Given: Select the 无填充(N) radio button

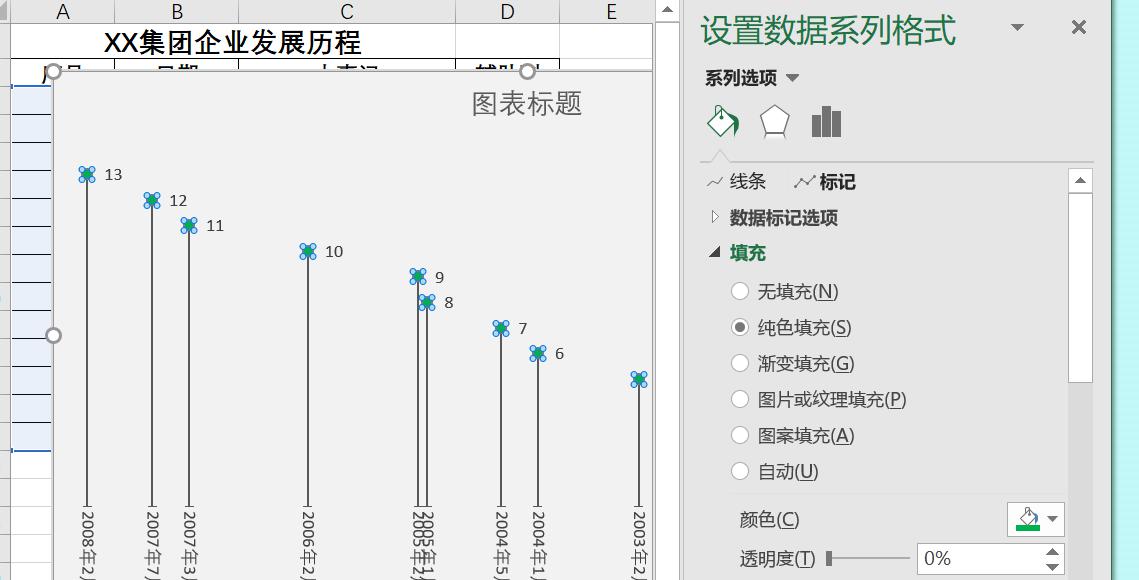Looking at the screenshot, I should coord(739,291).
